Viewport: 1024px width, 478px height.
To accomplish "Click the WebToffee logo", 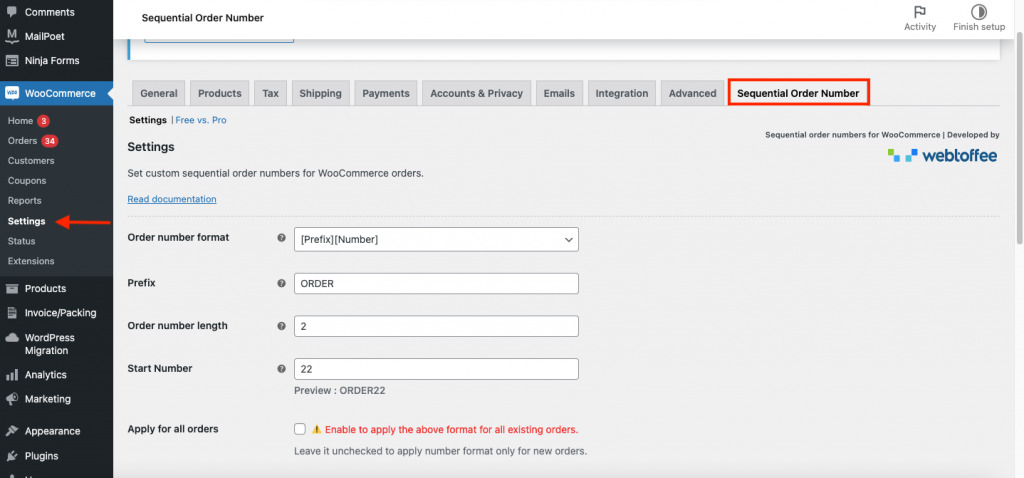I will click(x=942, y=155).
